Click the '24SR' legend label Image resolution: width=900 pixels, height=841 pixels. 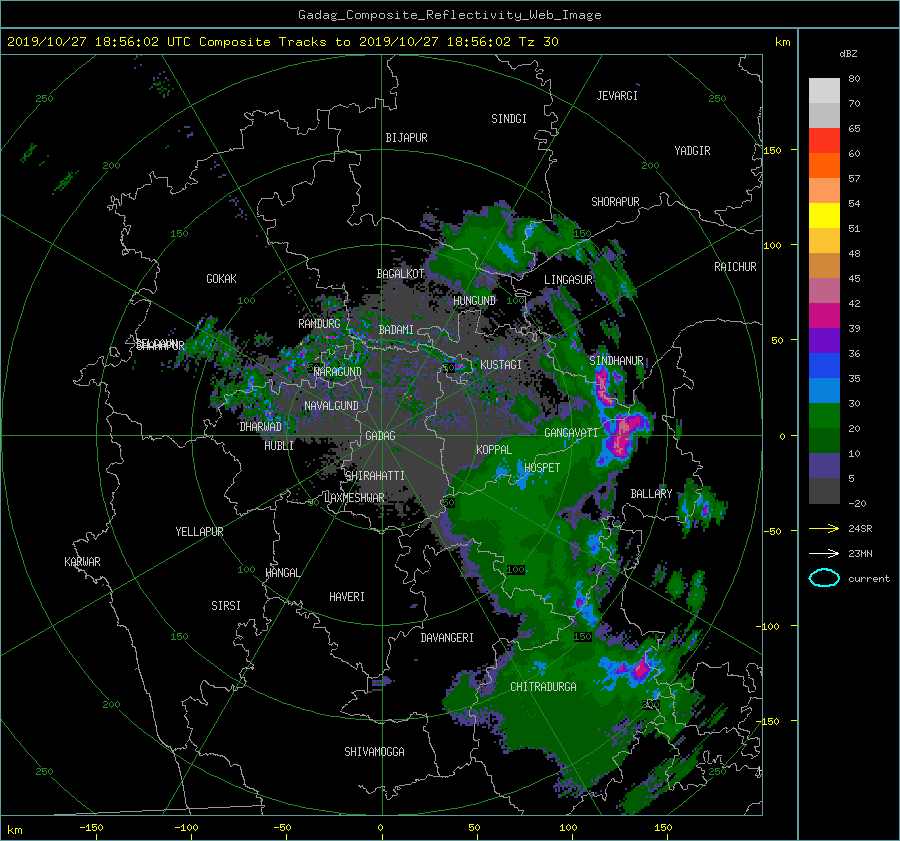[860, 529]
